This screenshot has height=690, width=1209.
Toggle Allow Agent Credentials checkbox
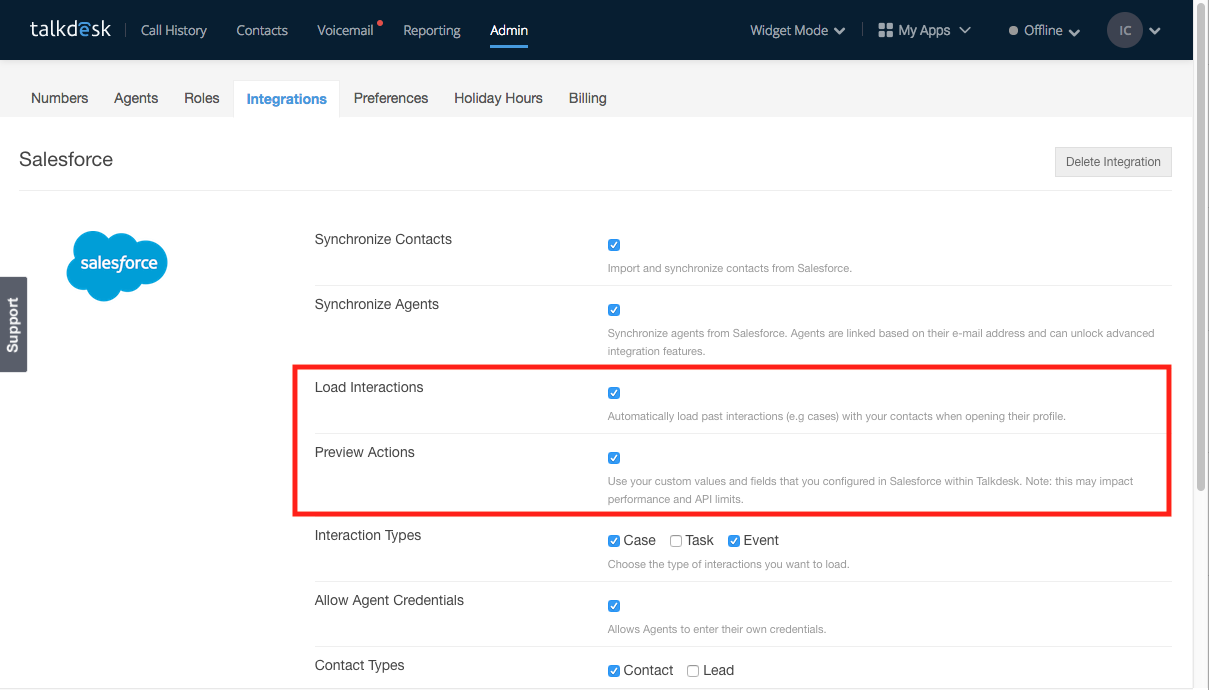tap(614, 606)
